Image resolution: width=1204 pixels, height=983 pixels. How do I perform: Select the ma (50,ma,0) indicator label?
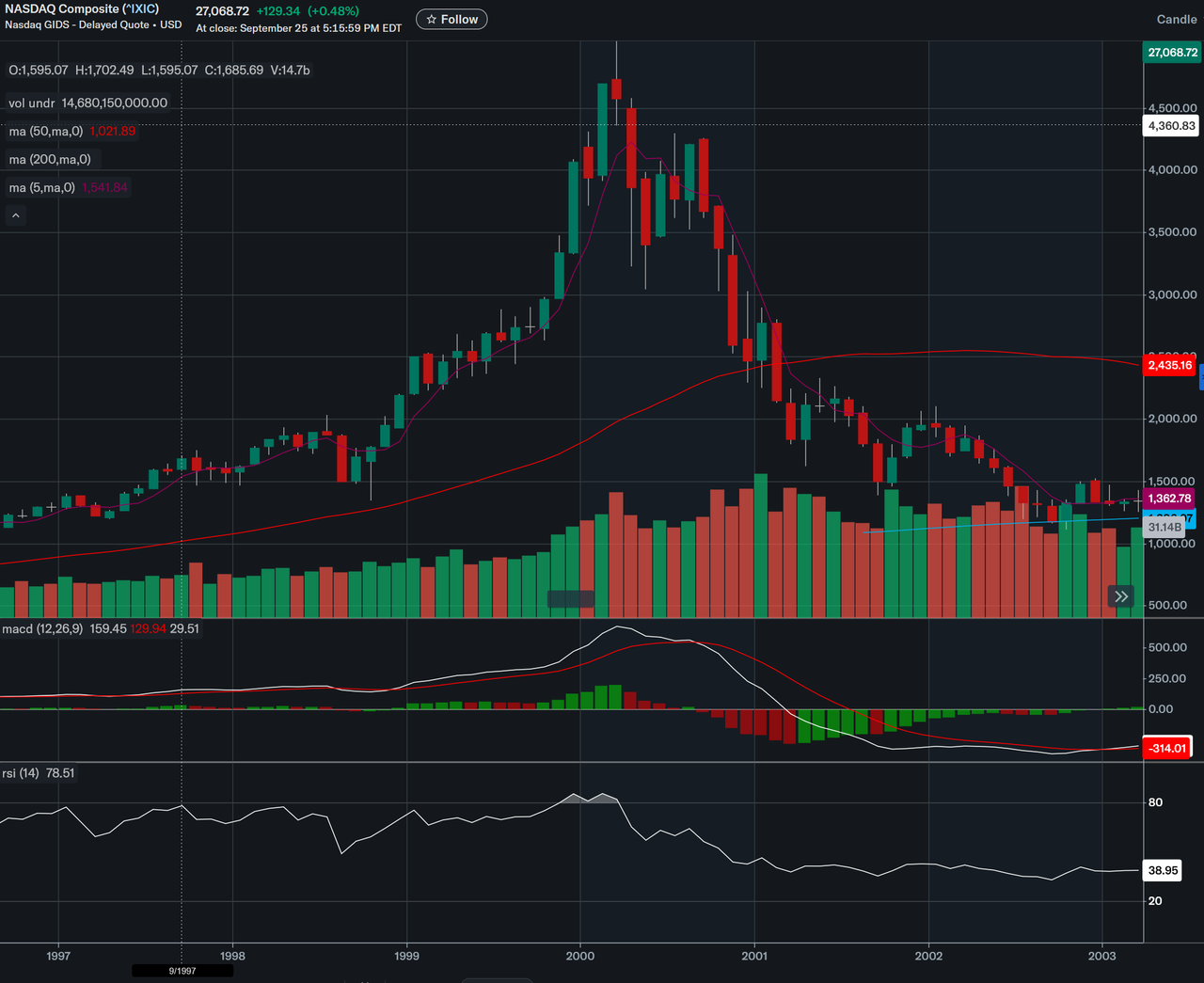click(46, 131)
